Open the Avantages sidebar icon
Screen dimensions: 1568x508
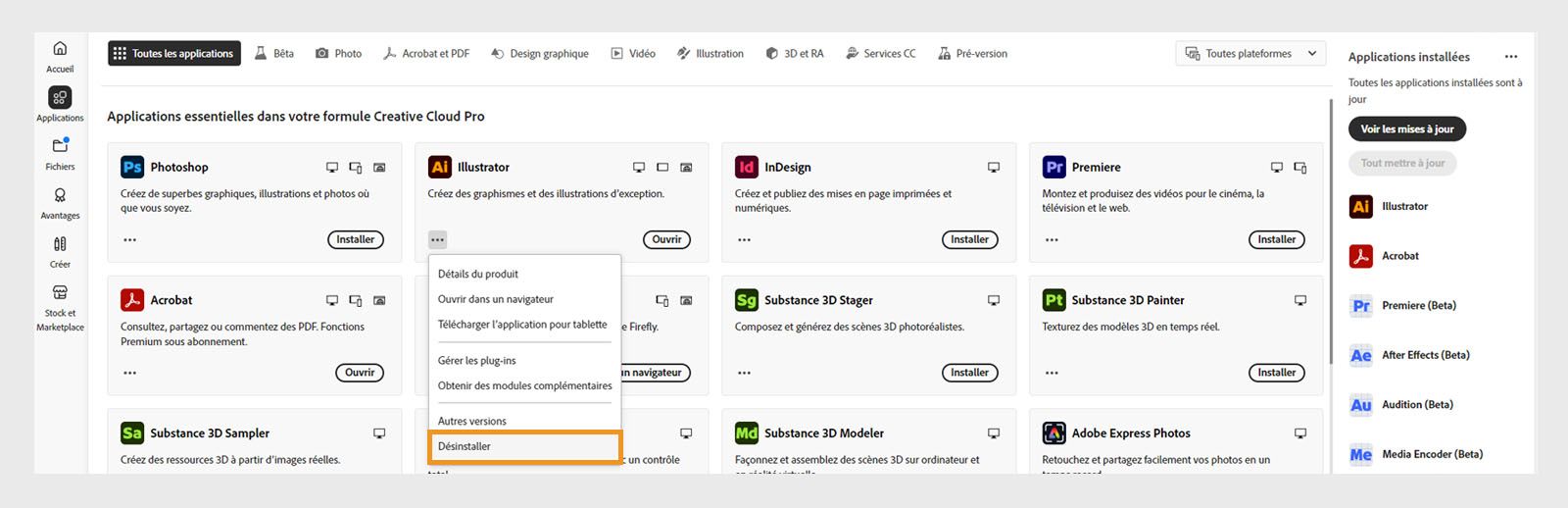[60, 194]
